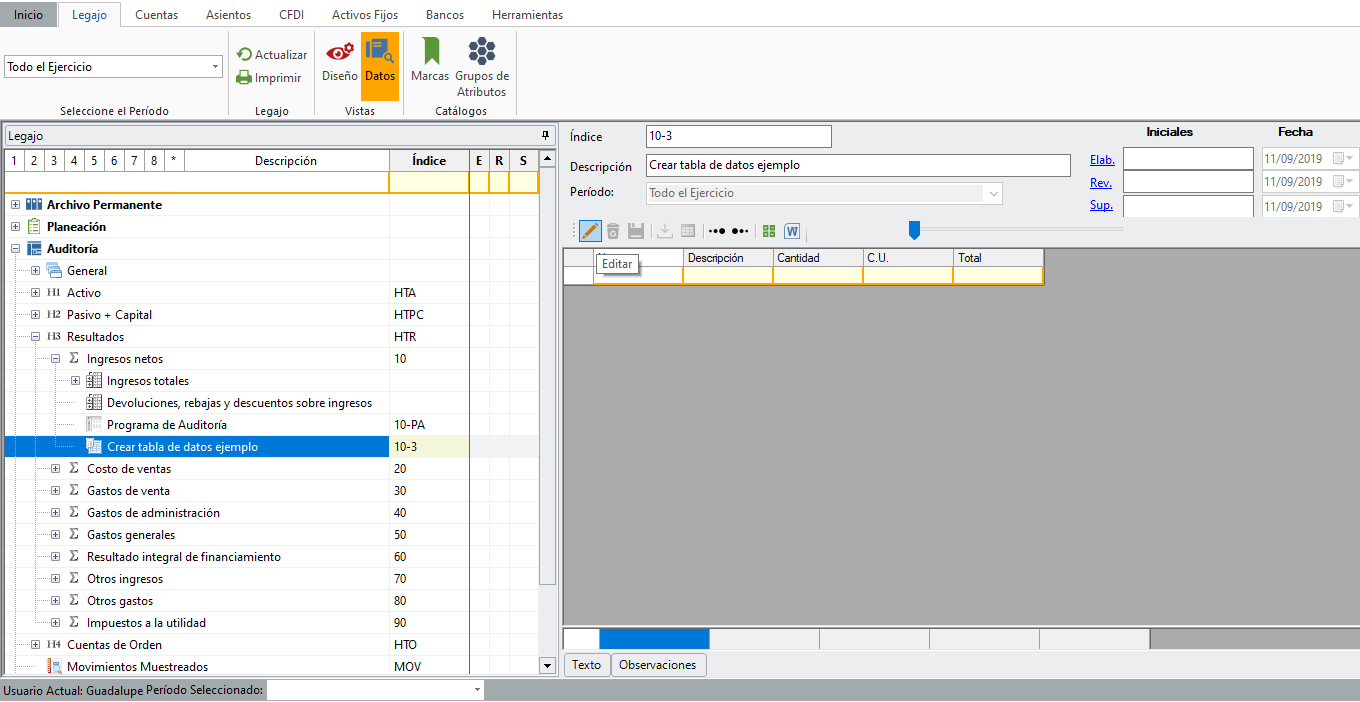
Task: Expand the Costo de ventas node
Action: (55, 469)
